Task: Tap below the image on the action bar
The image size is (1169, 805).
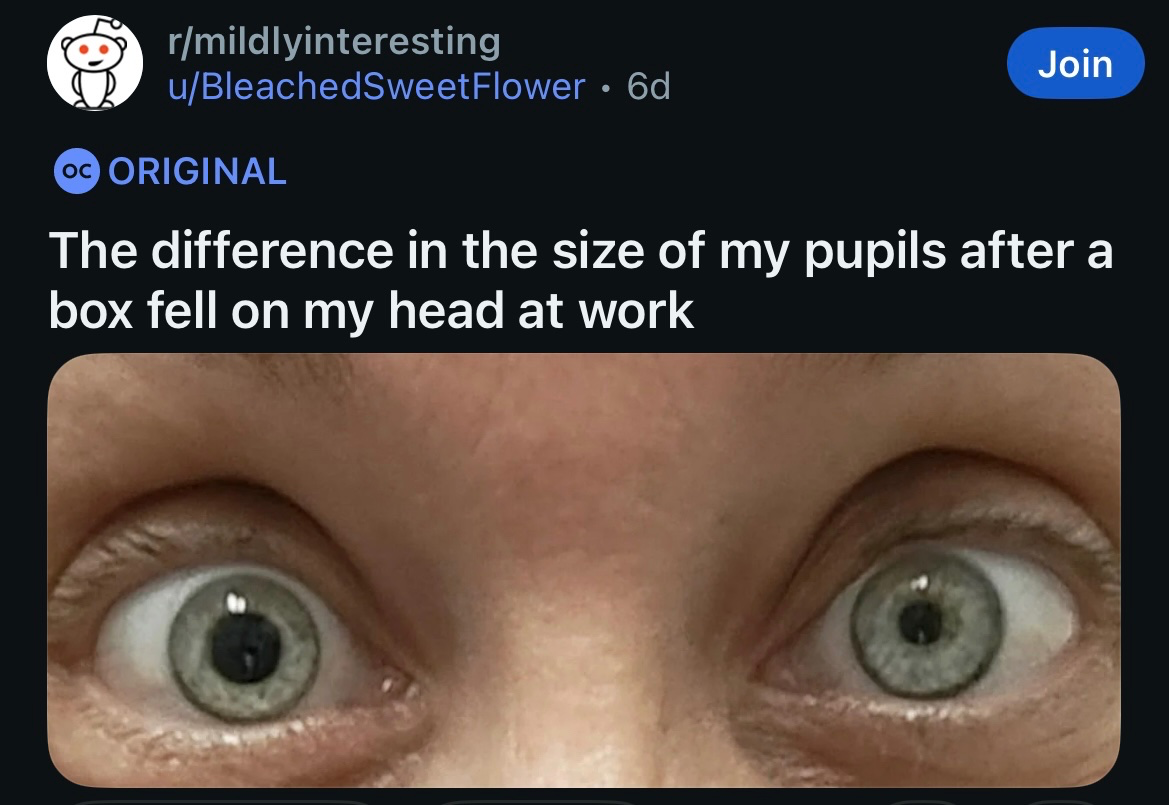Action: 585,800
